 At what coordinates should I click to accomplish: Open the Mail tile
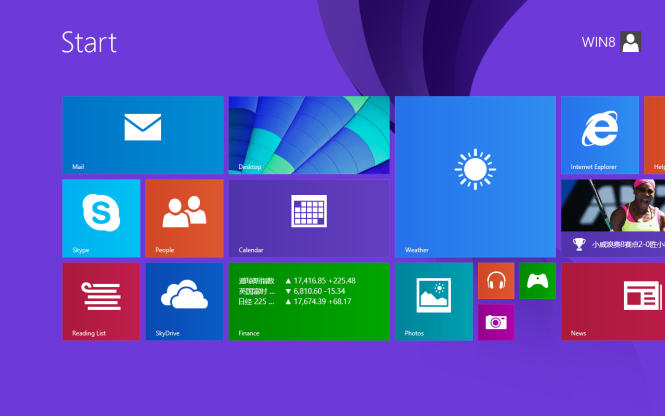click(x=142, y=135)
